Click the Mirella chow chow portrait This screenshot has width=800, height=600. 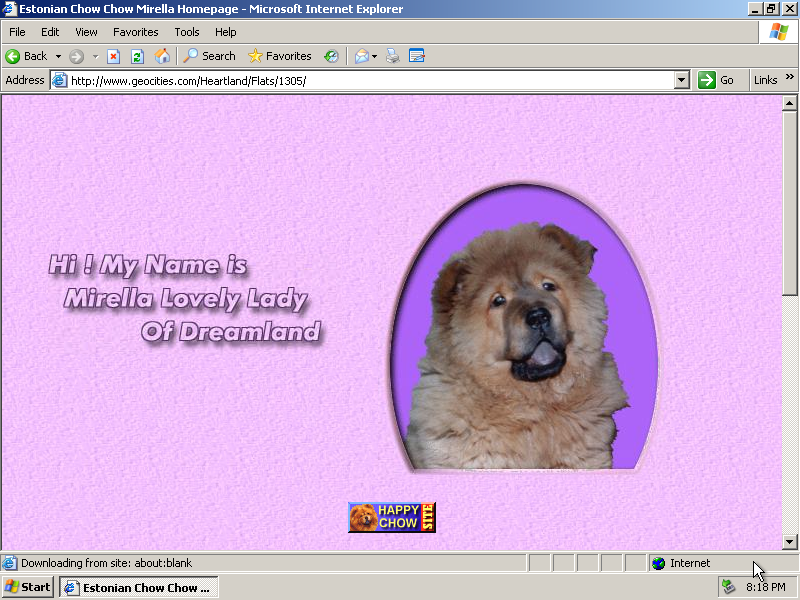[523, 330]
